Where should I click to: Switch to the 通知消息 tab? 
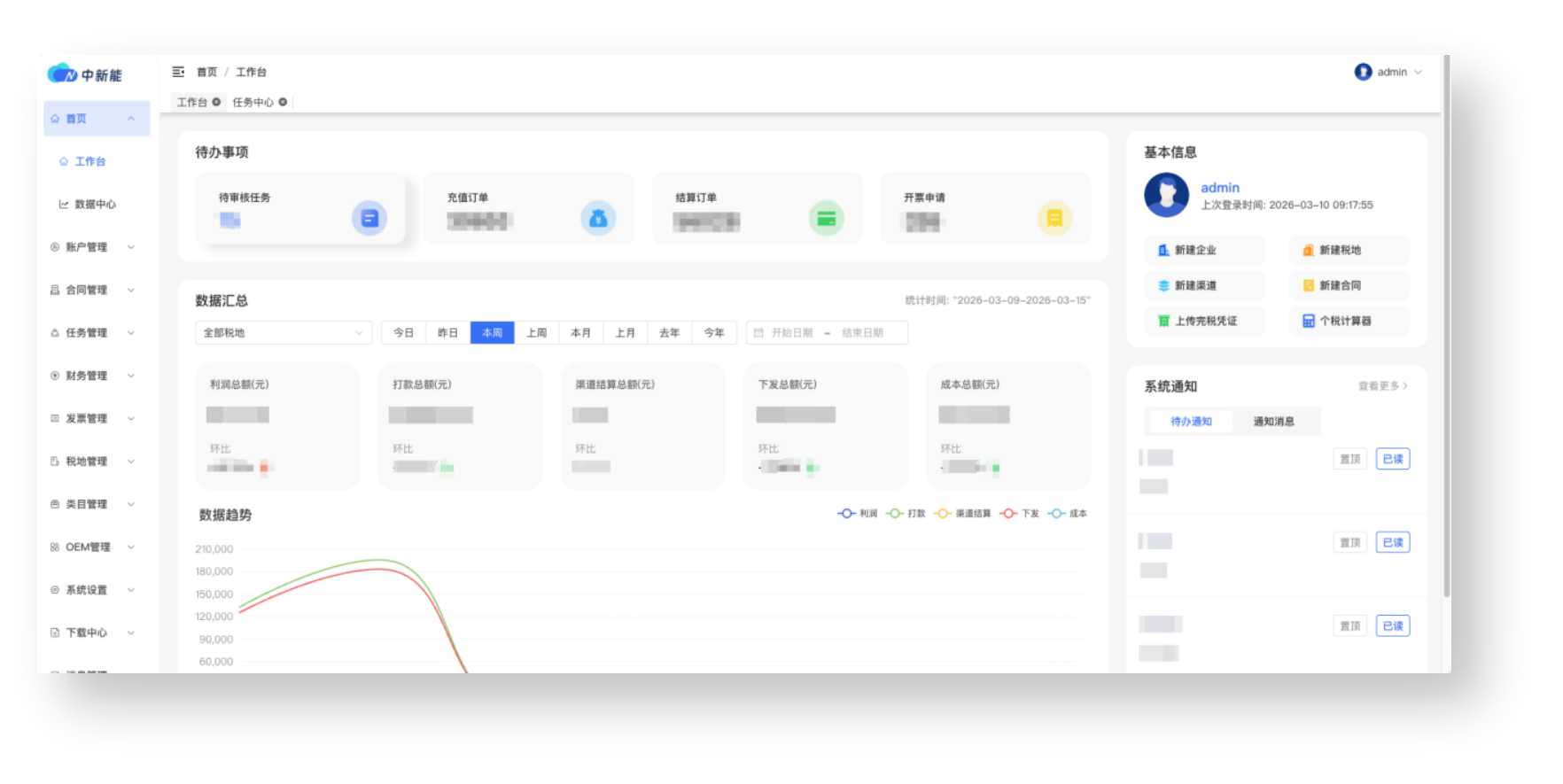tap(1273, 422)
